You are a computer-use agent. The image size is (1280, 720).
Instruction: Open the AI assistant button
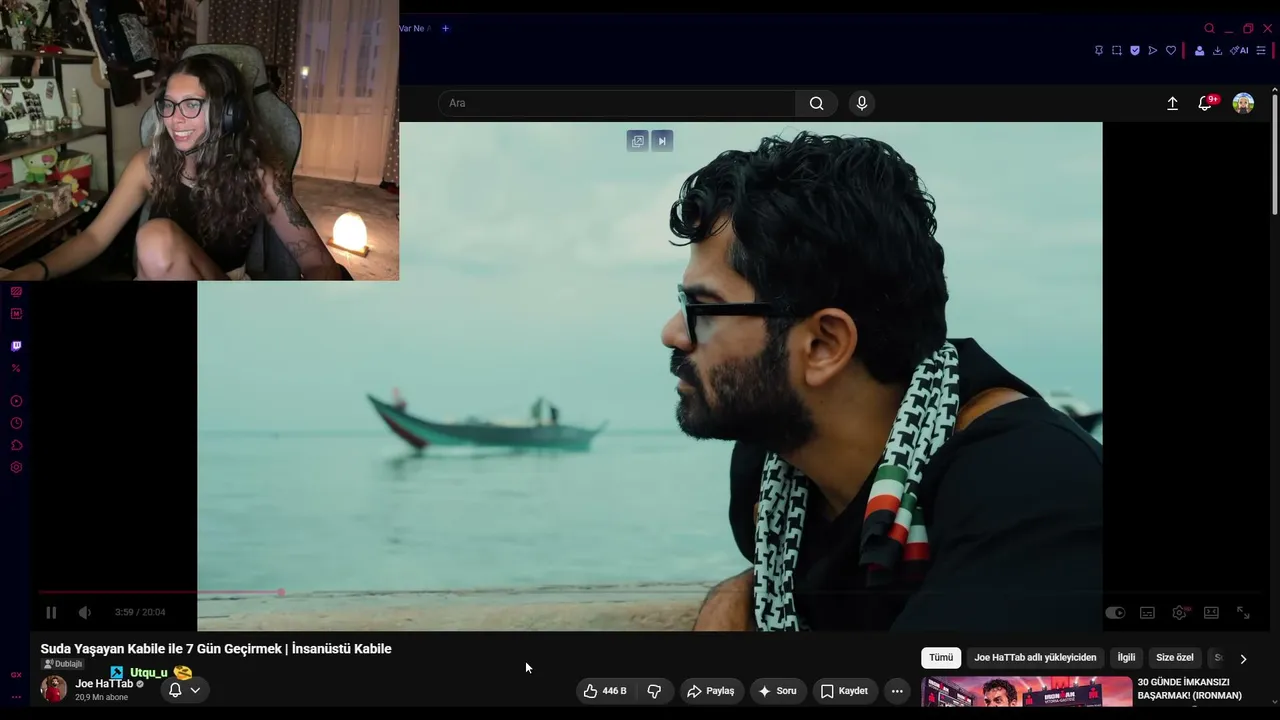pos(1239,50)
